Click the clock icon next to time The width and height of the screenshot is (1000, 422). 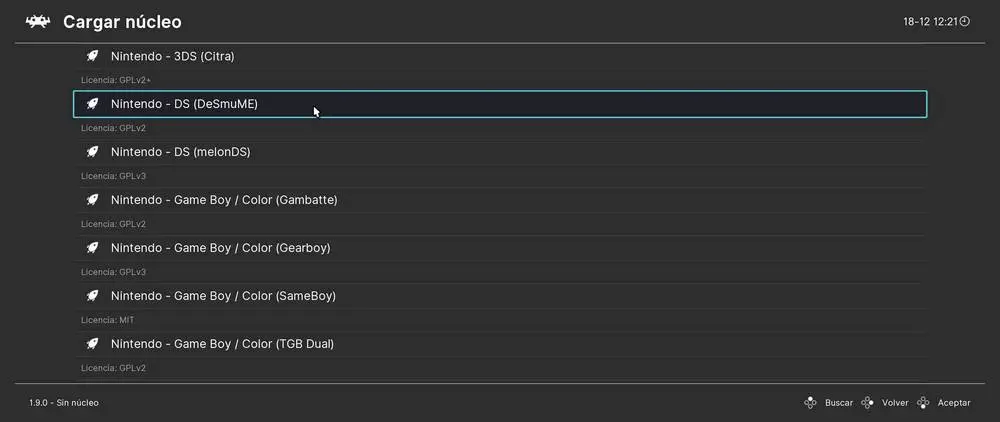pyautogui.click(x=965, y=21)
